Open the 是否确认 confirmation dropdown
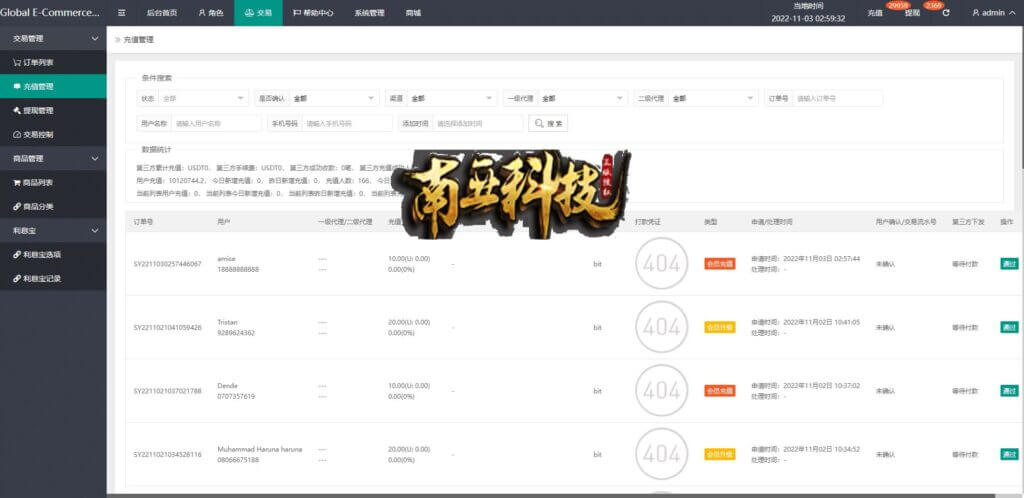This screenshot has height=498, width=1024. [334, 99]
